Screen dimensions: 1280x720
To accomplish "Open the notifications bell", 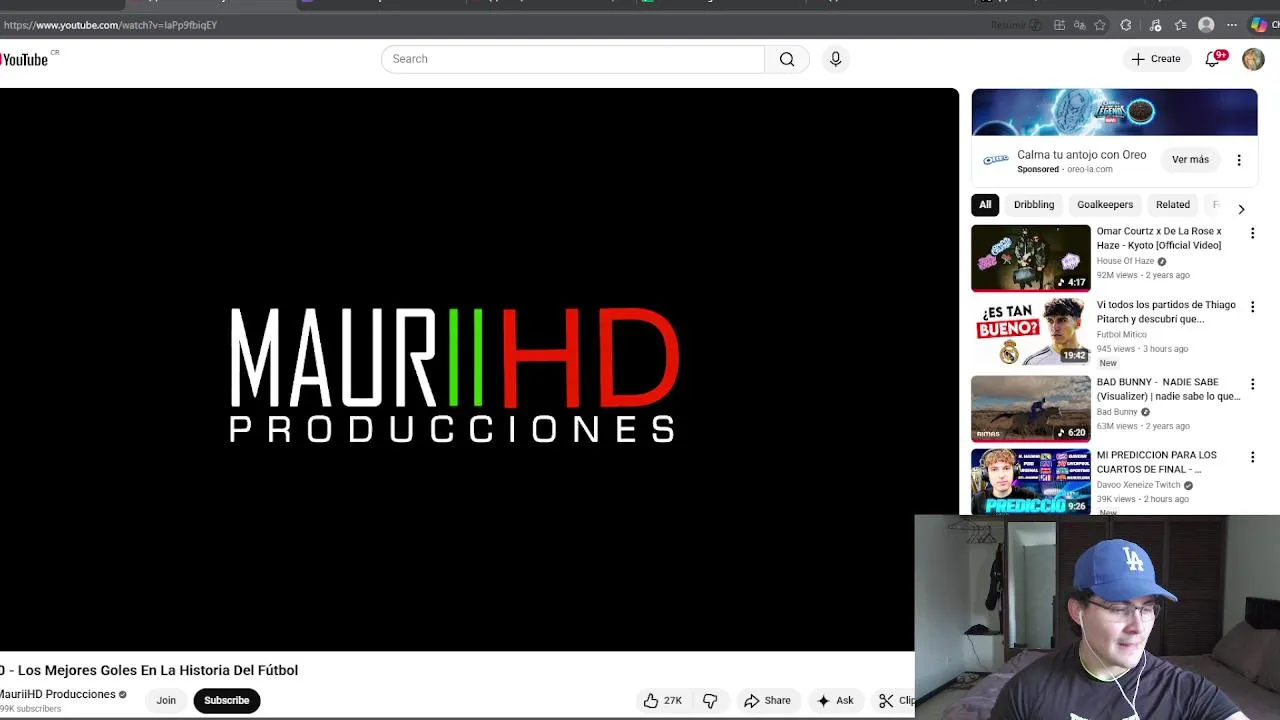I will [1212, 59].
